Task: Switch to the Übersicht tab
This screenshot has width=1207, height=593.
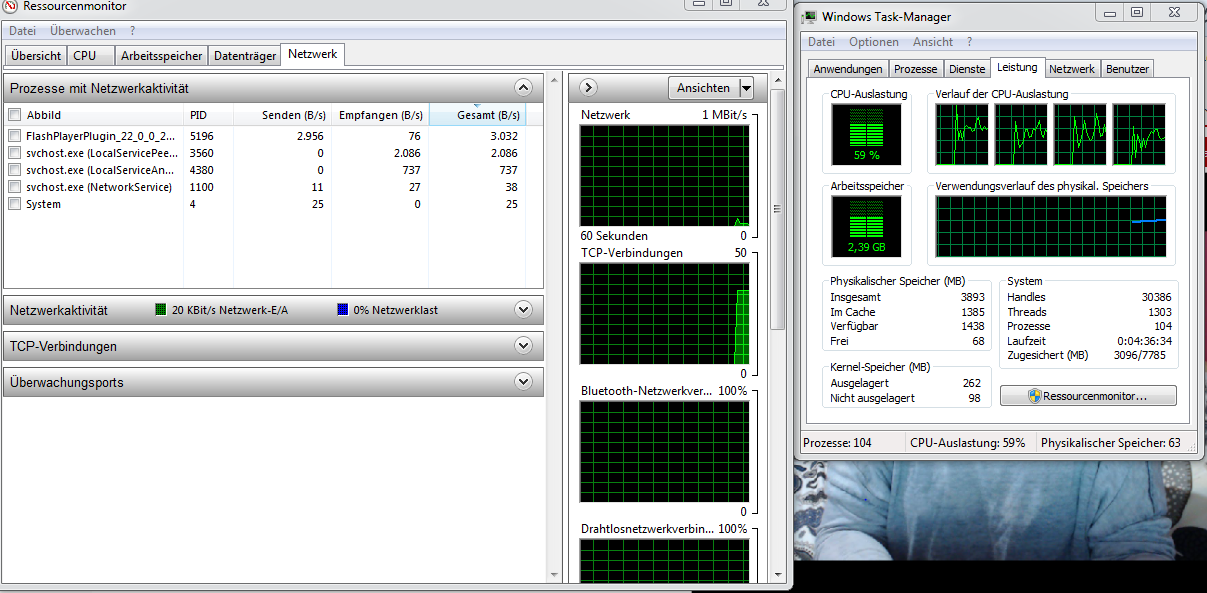Action: pos(36,56)
